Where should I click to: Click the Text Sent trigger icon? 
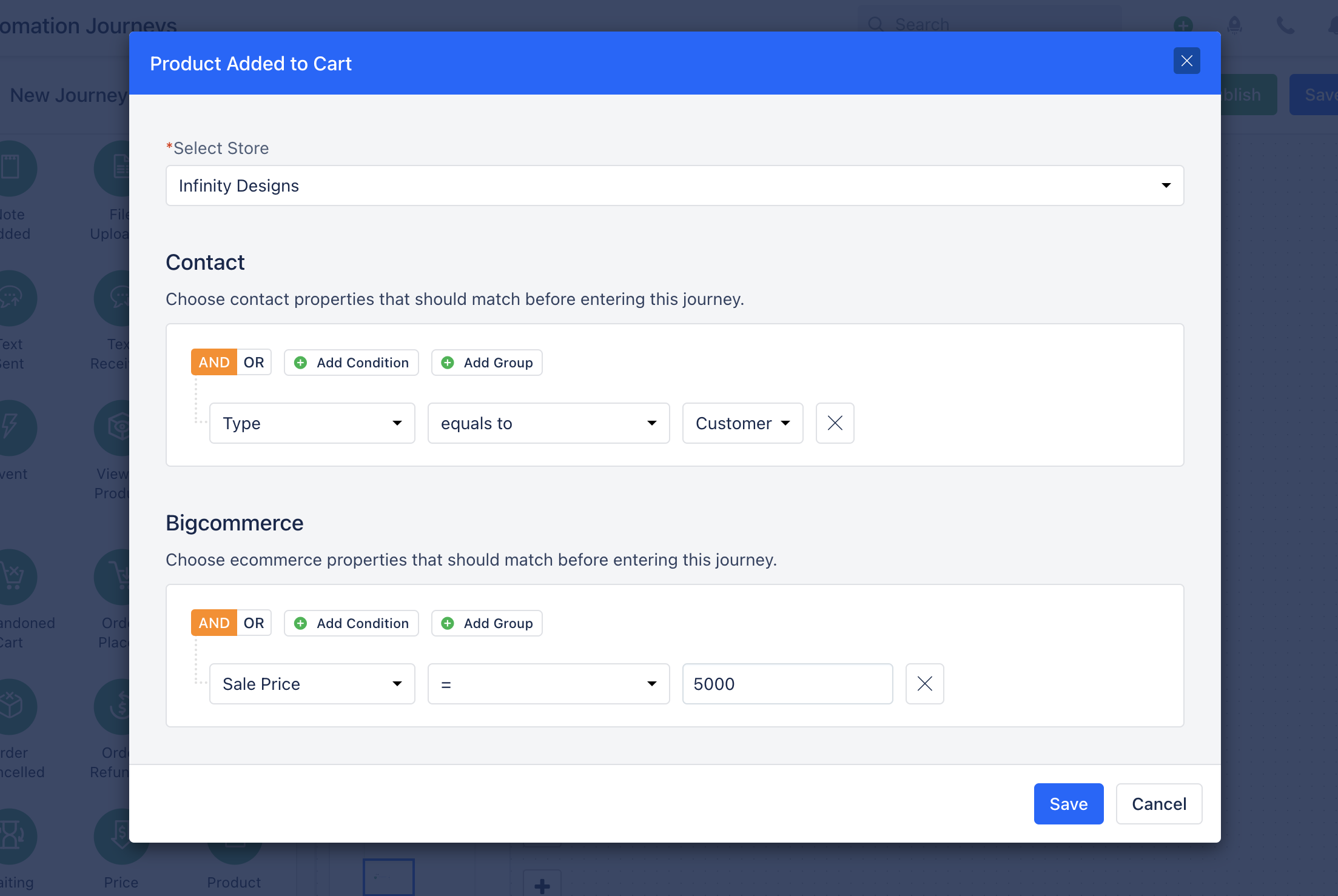11,298
